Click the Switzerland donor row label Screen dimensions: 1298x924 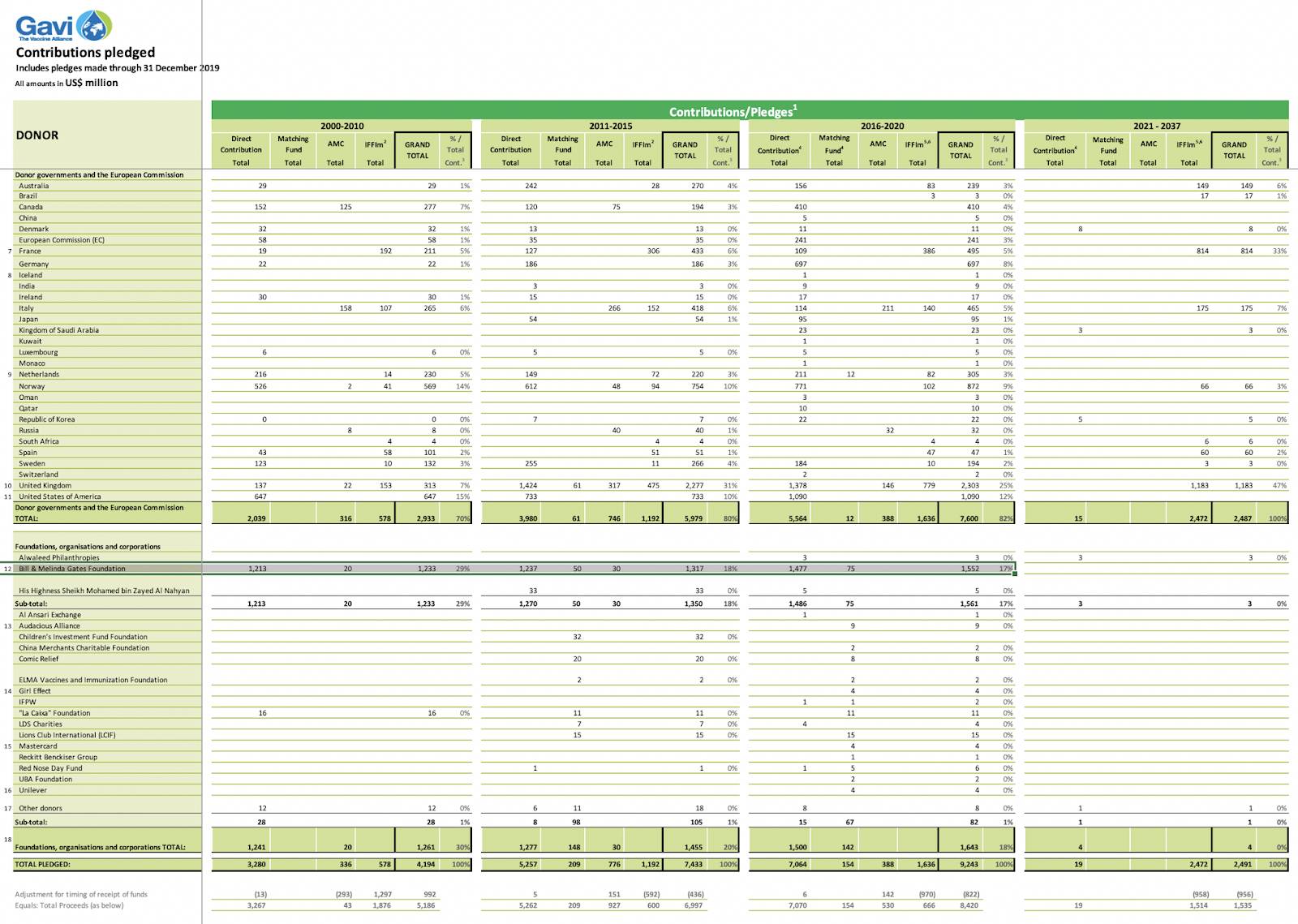[x=39, y=475]
